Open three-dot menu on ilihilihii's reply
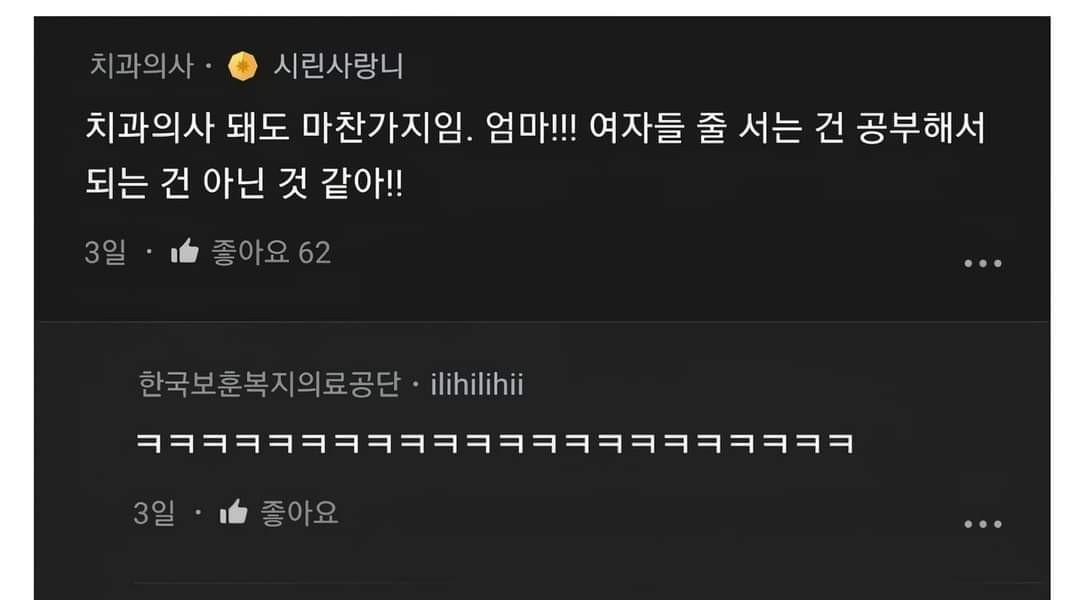The width and height of the screenshot is (1080, 600). (983, 524)
